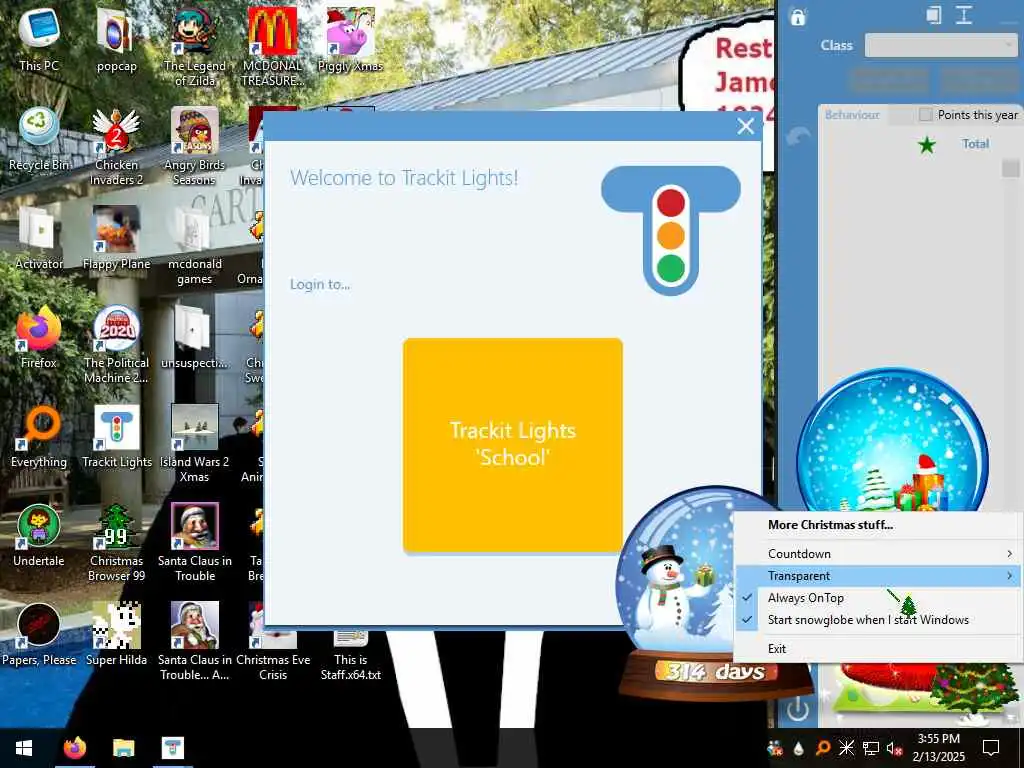The width and height of the screenshot is (1024, 768).
Task: Click the green star column header
Action: [927, 144]
